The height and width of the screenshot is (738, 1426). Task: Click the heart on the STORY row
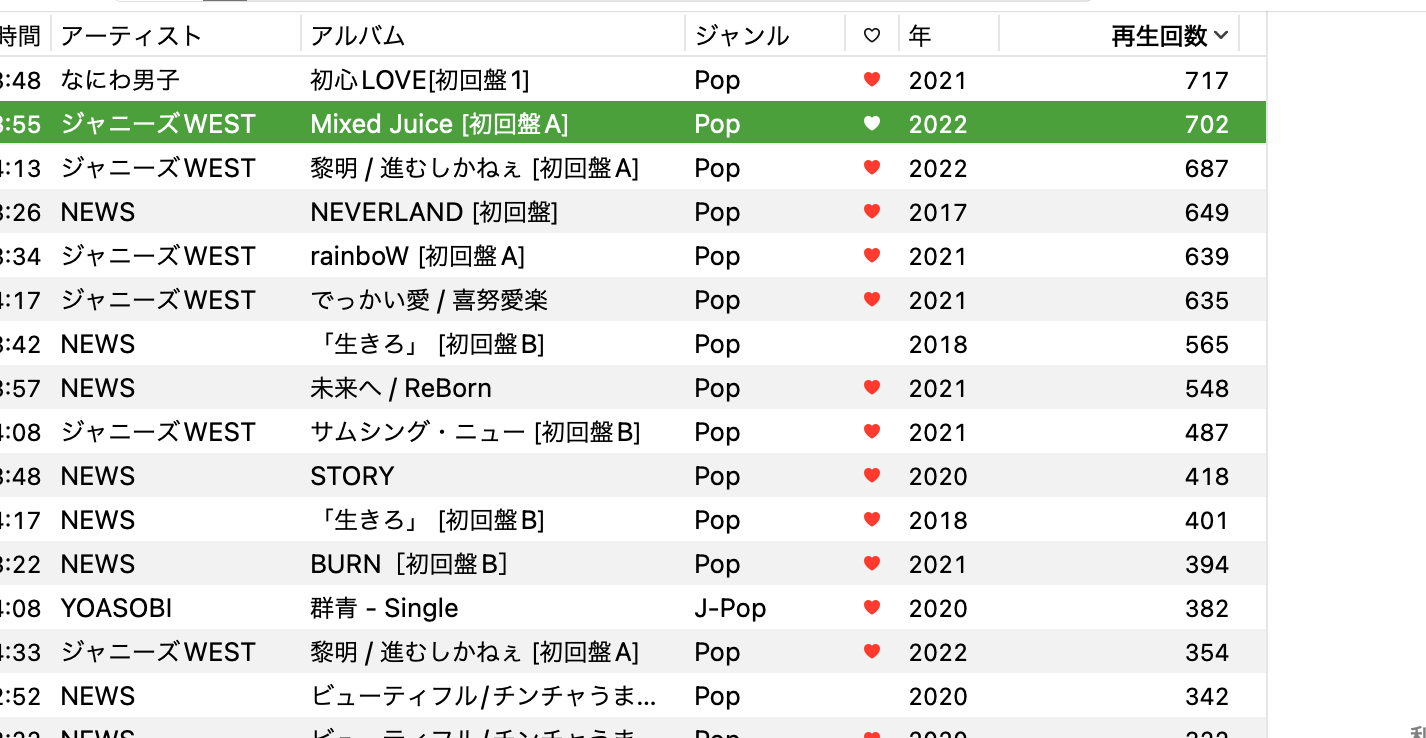point(872,476)
